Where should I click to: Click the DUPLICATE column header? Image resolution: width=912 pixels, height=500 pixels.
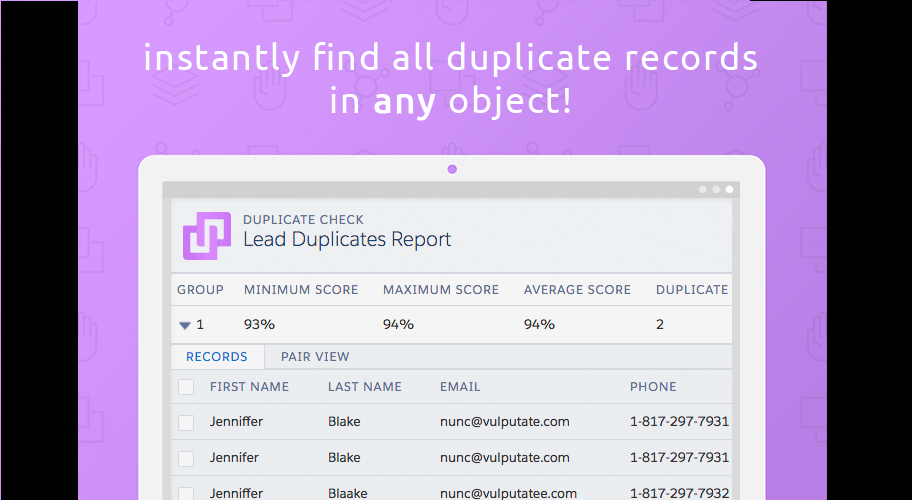pyautogui.click(x=692, y=290)
